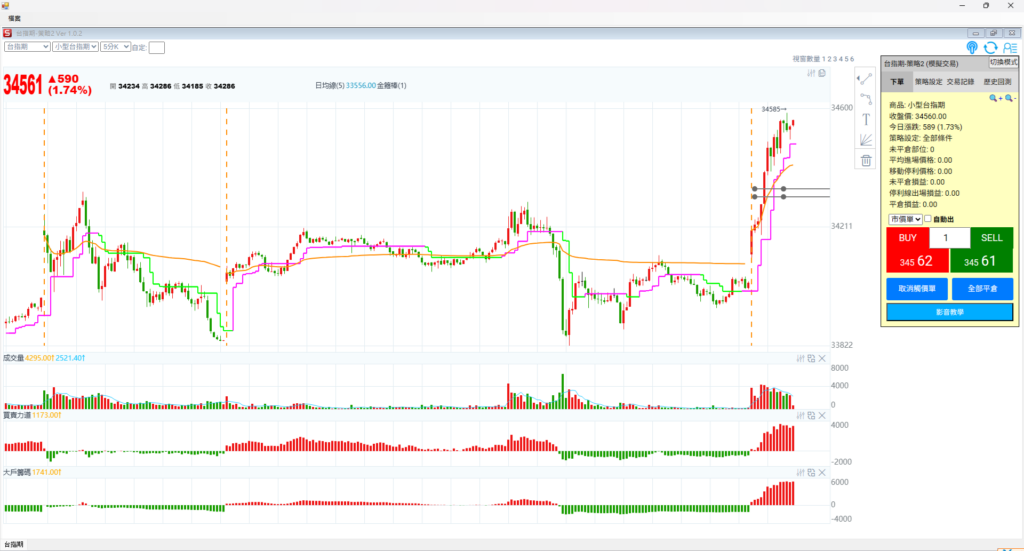
Task: Click the blue broadcast signal icon
Action: pyautogui.click(x=972, y=47)
